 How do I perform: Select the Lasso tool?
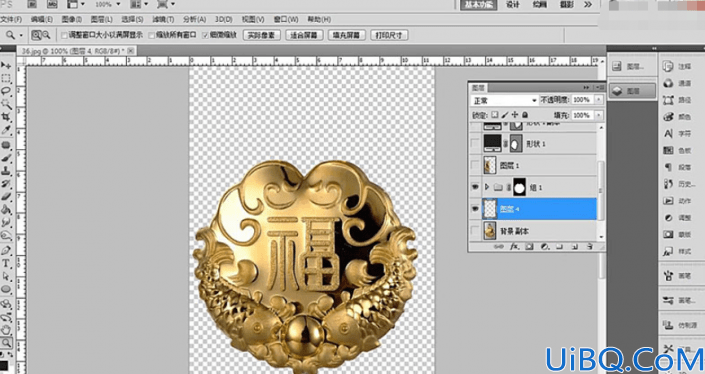click(6, 91)
